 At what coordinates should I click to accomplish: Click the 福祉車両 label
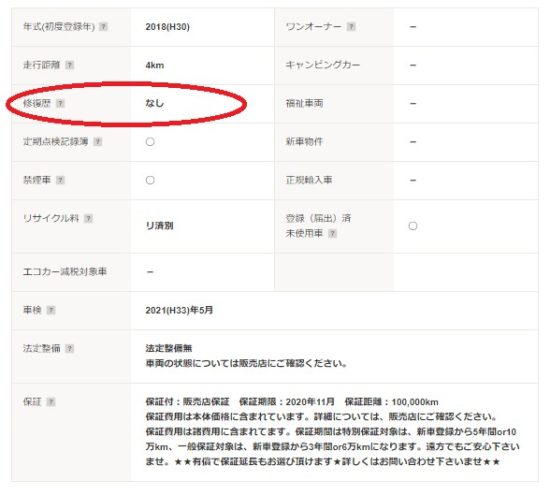click(304, 103)
